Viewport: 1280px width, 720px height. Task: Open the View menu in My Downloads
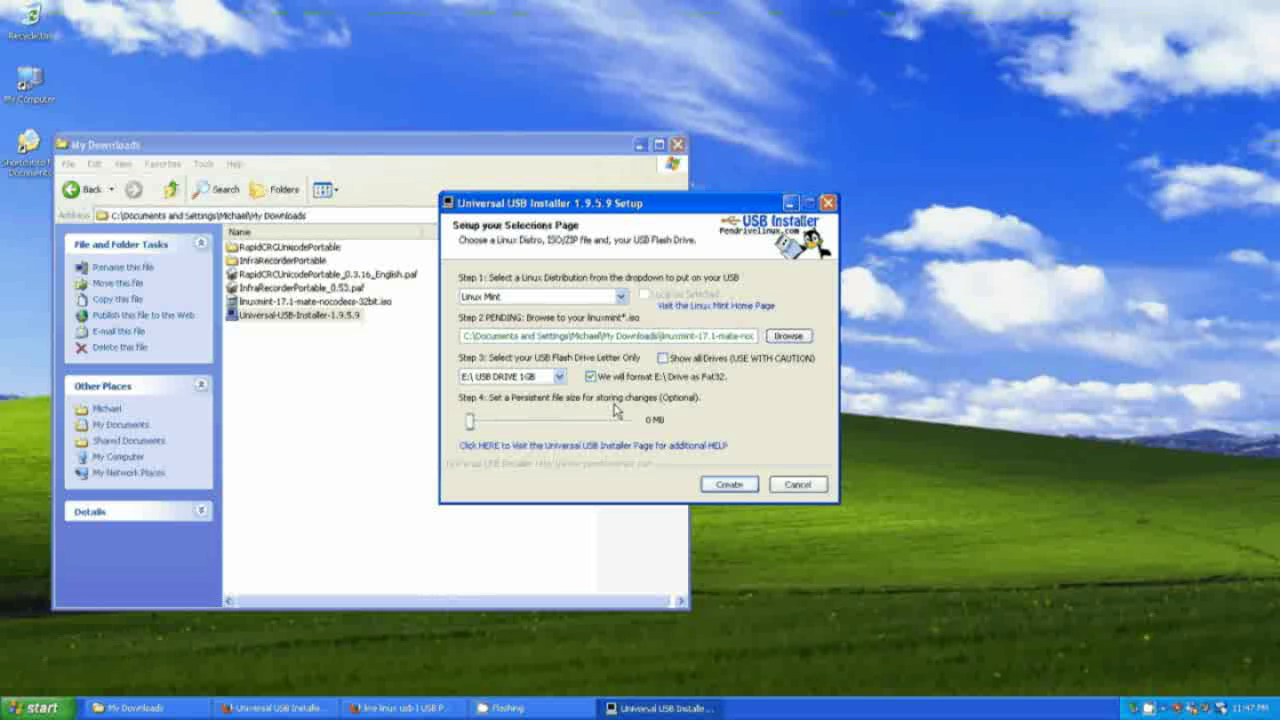[x=123, y=164]
